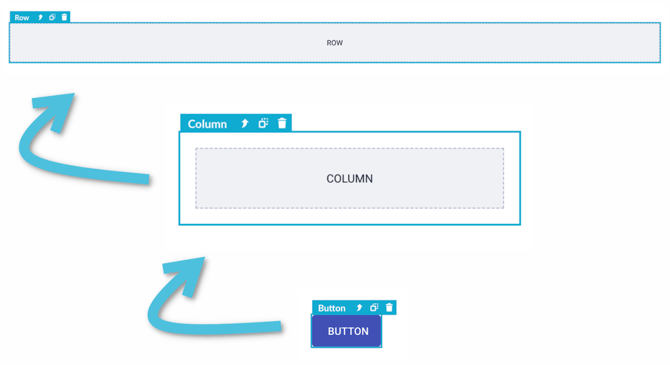Select parent arrow icon in Row toolbar
The image size is (670, 365).
(x=41, y=18)
